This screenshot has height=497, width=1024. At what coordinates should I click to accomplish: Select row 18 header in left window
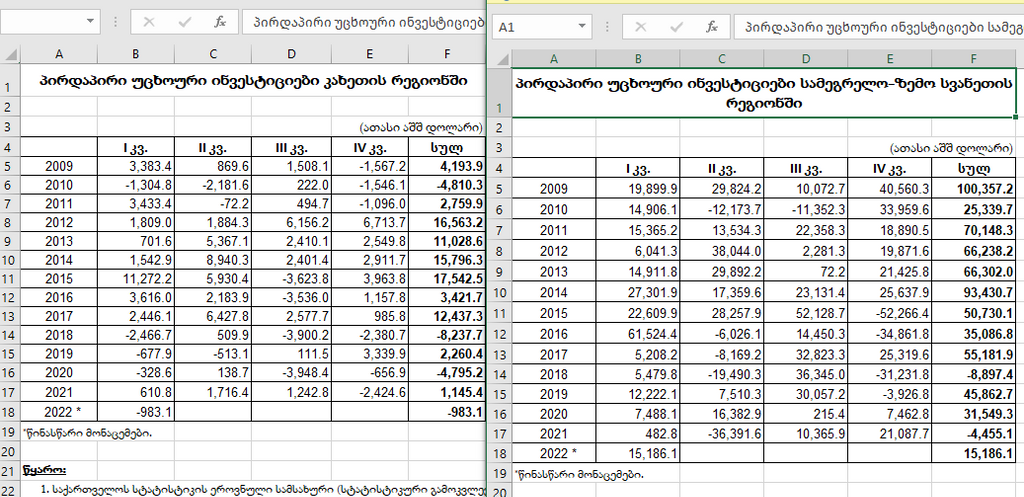pyautogui.click(x=10, y=413)
